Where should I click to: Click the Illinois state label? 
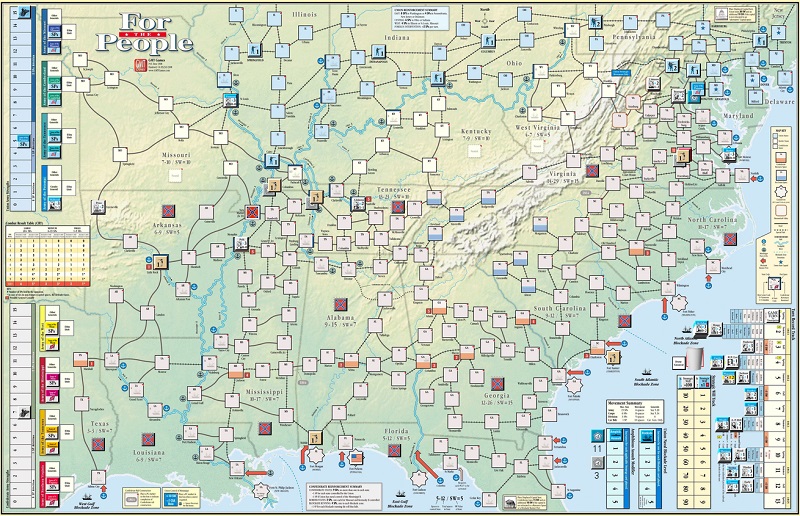pyautogui.click(x=305, y=15)
